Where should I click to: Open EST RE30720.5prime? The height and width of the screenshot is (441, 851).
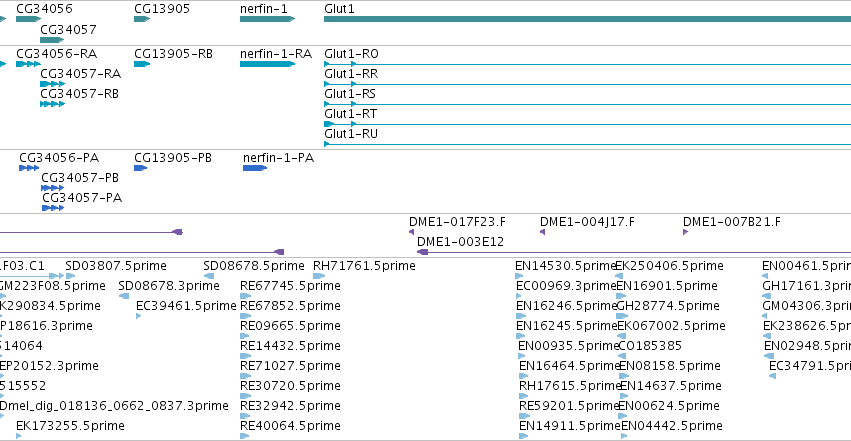(x=290, y=386)
